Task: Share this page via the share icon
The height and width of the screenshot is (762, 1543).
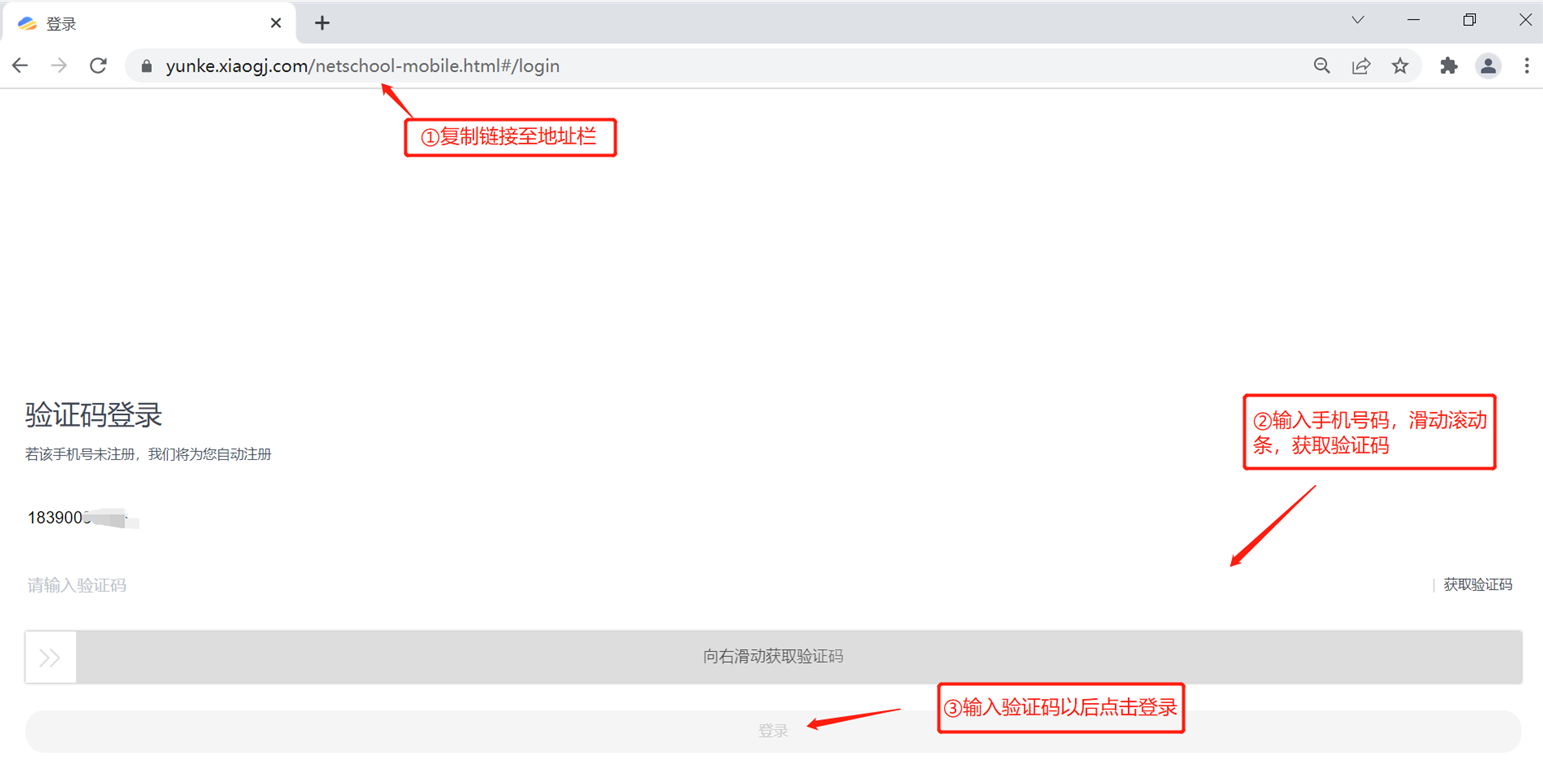Action: tap(1361, 66)
